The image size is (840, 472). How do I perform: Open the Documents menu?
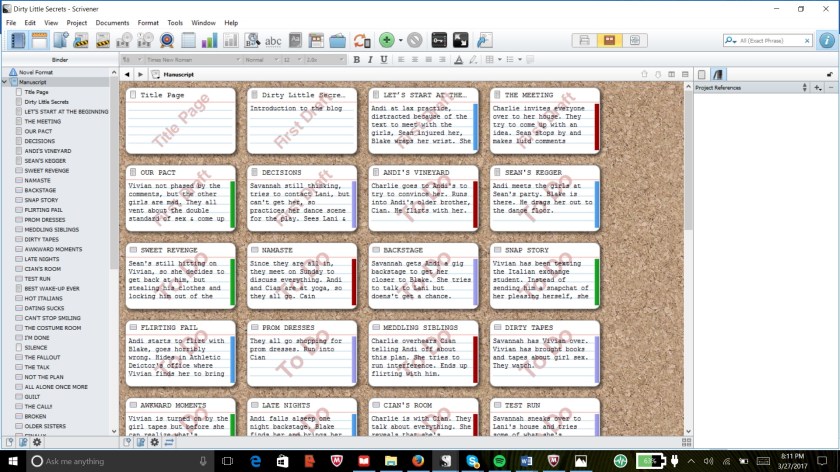[x=112, y=22]
